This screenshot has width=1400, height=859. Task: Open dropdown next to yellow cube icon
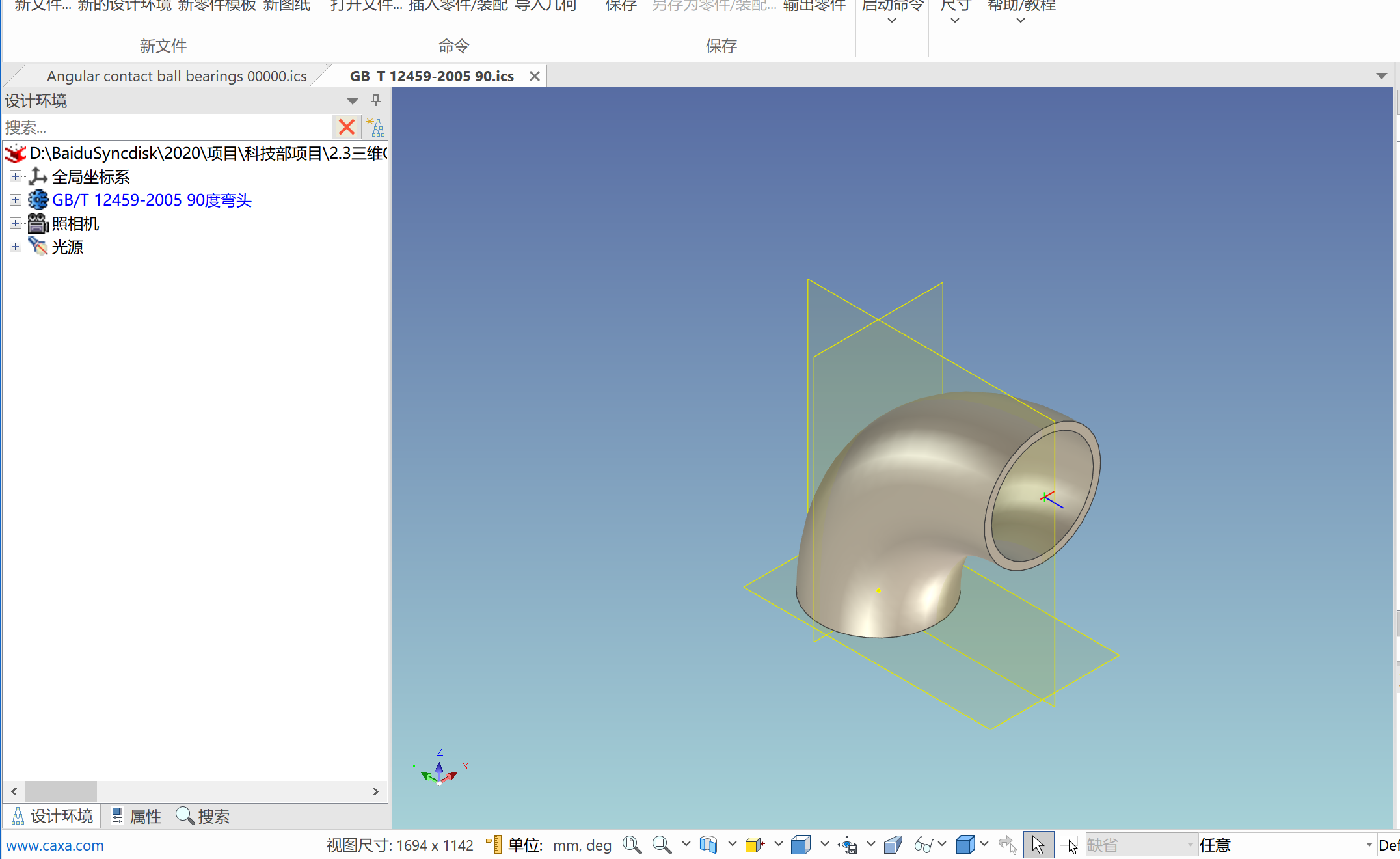[778, 844]
